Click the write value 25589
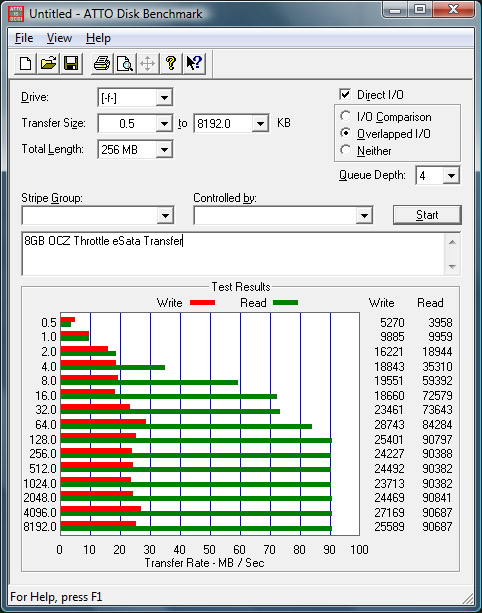 pos(389,527)
